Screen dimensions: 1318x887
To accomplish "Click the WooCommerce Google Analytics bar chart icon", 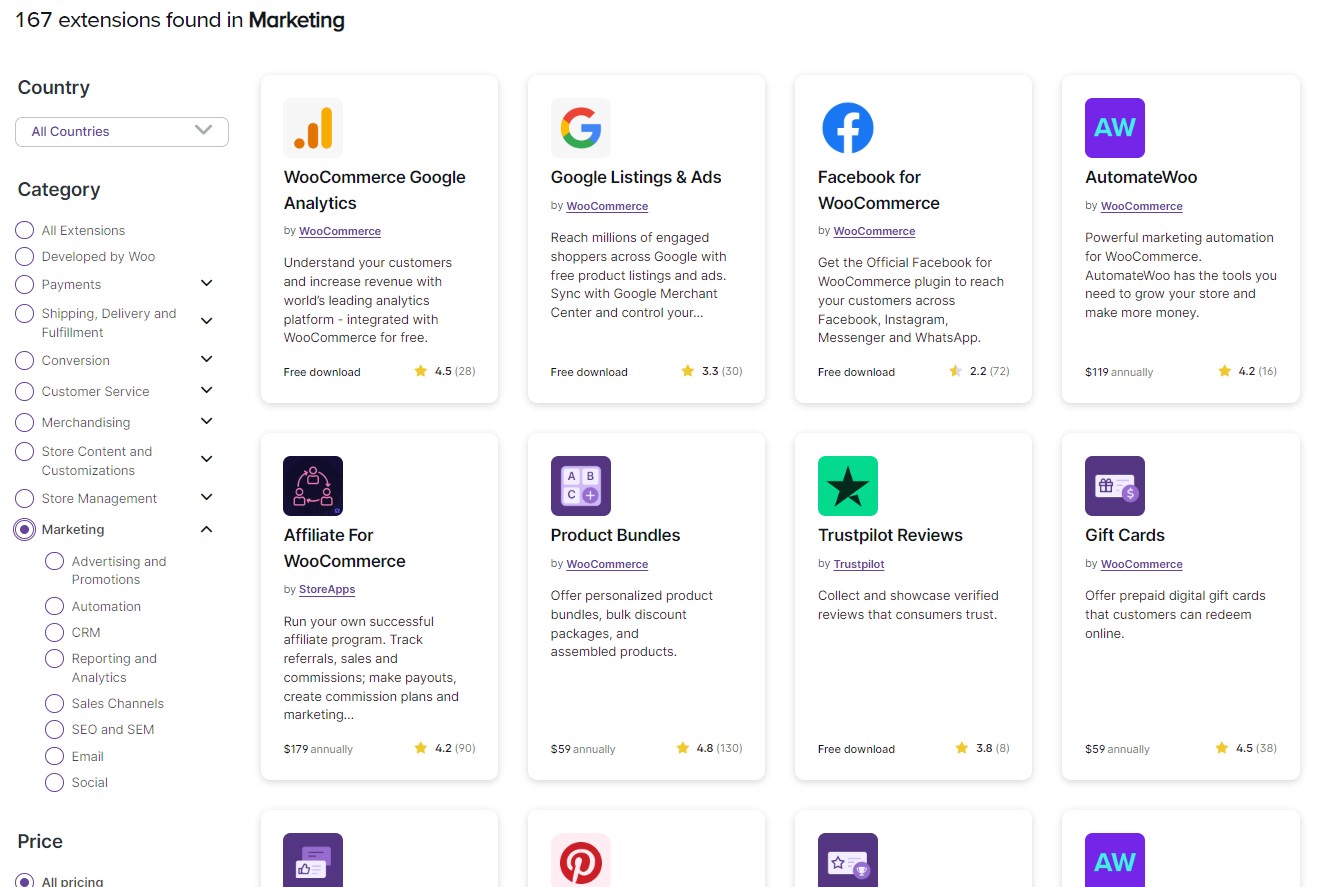I will click(313, 128).
